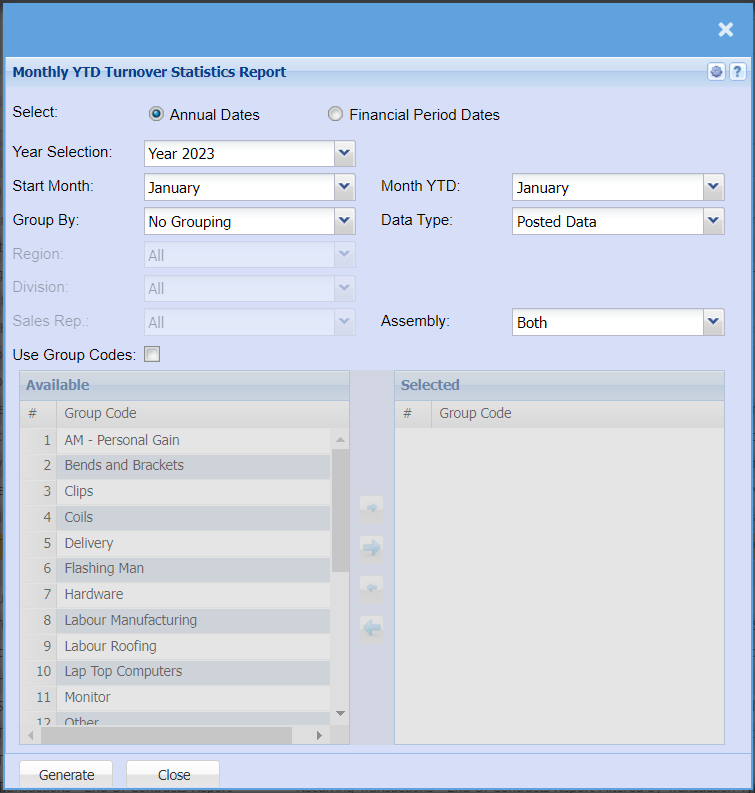The width and height of the screenshot is (755, 793).
Task: Close the dialog with the white X
Action: pos(726,30)
